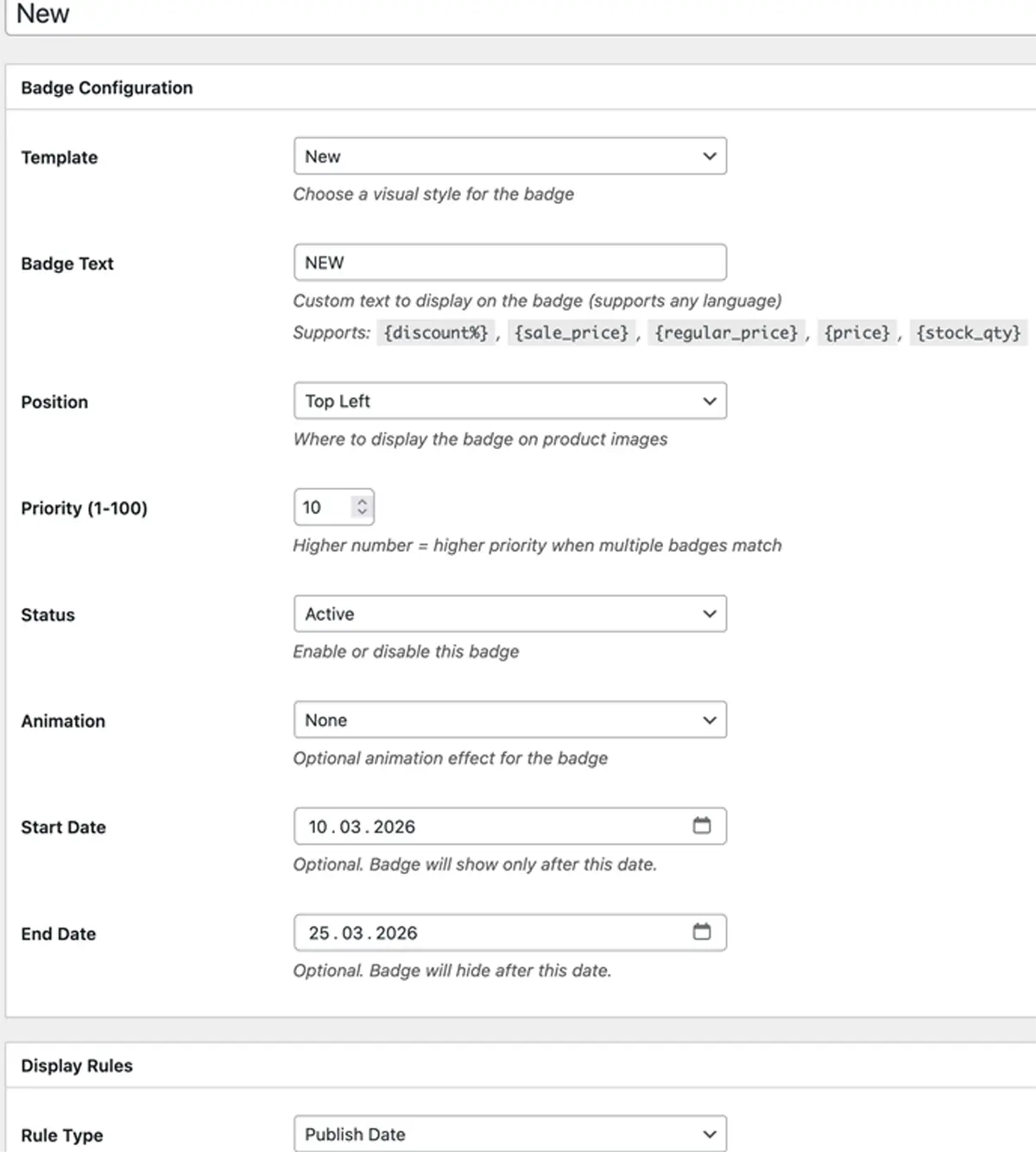Open the Position dropdown showing Top Left
This screenshot has height=1152, width=1036.
[x=509, y=401]
